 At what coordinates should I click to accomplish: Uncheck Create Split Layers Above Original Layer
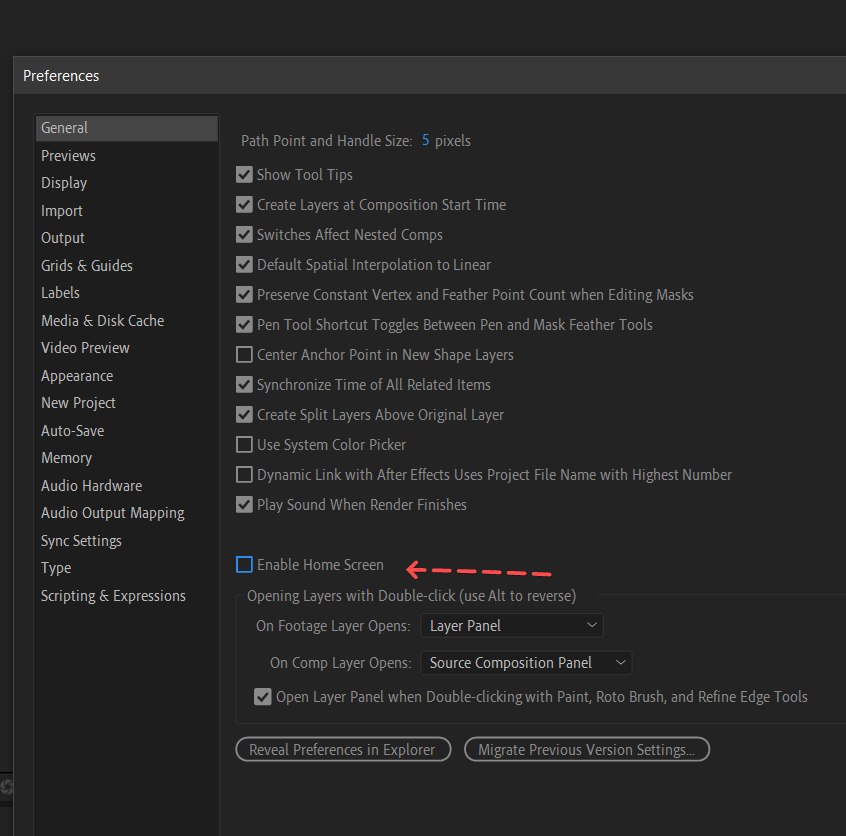pos(244,414)
